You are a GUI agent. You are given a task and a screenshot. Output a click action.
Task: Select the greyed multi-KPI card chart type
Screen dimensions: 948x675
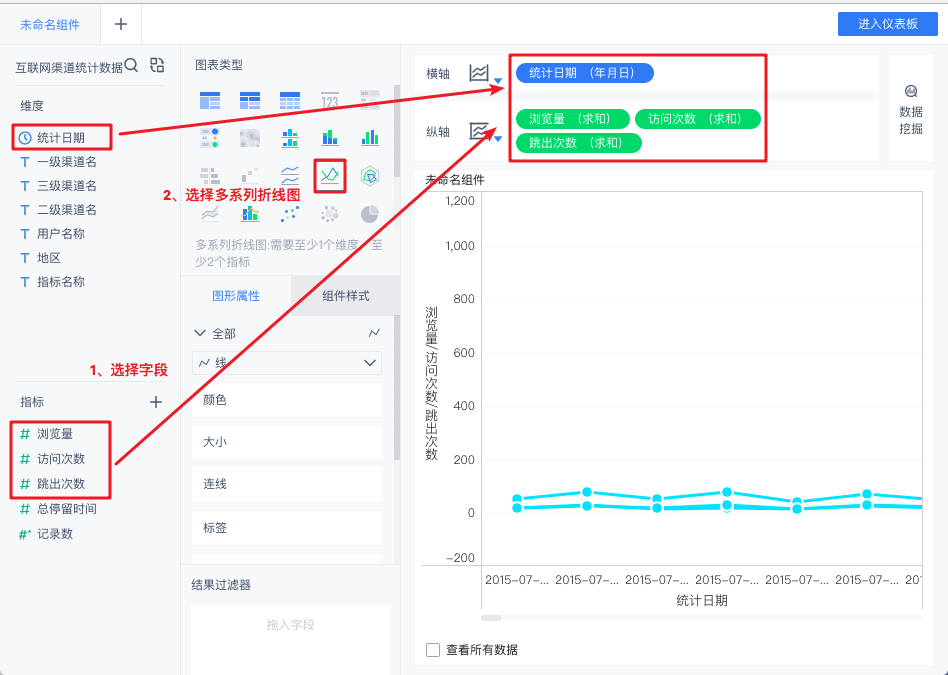369,100
